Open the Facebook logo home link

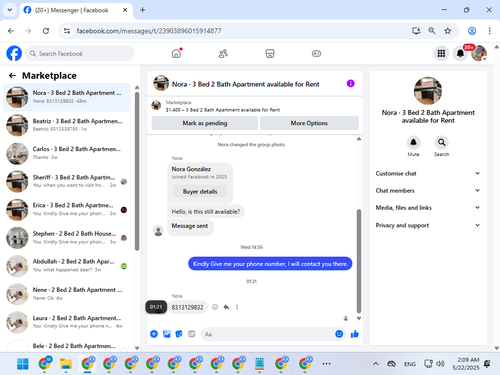14,53
